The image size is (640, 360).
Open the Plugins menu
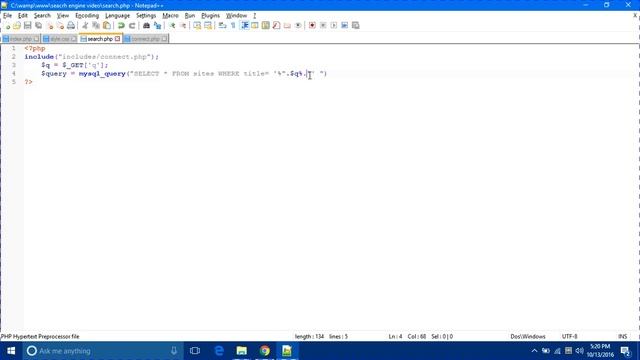pos(210,16)
